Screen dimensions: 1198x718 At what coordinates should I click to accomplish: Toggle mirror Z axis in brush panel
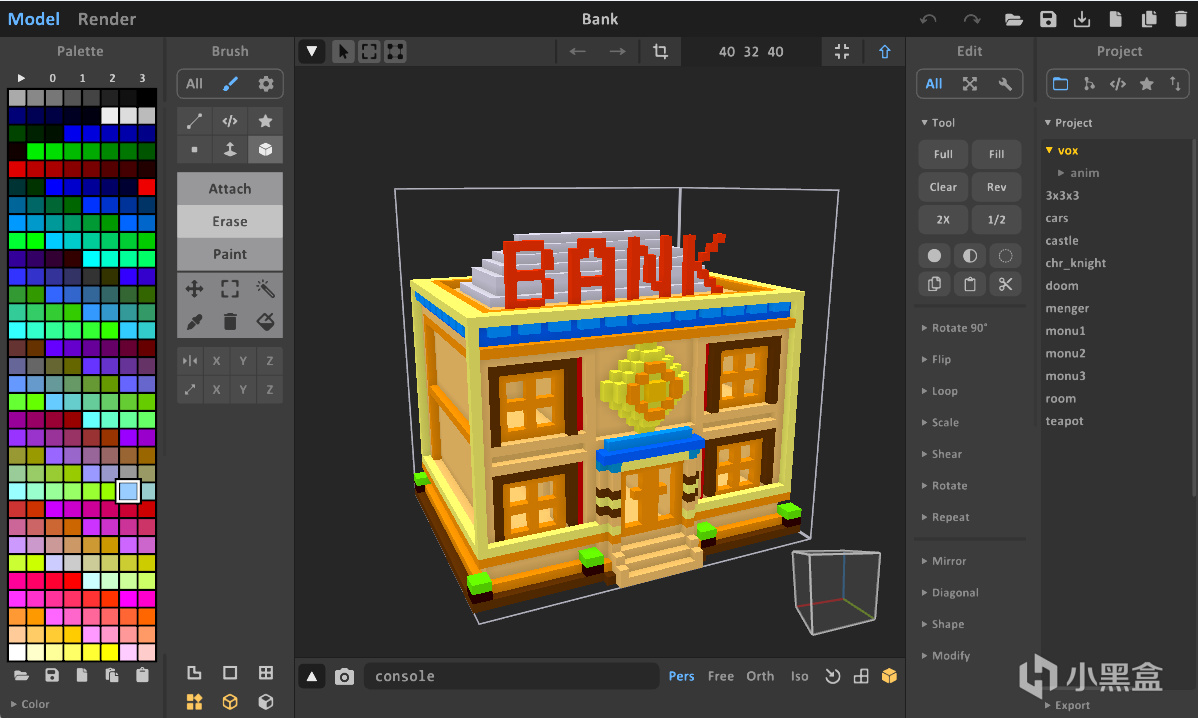tap(270, 361)
